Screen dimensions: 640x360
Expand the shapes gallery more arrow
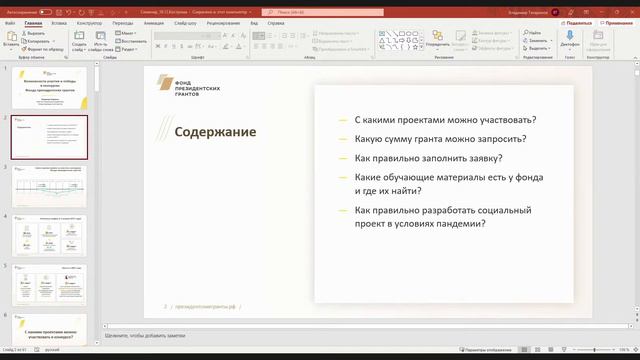pyautogui.click(x=421, y=47)
